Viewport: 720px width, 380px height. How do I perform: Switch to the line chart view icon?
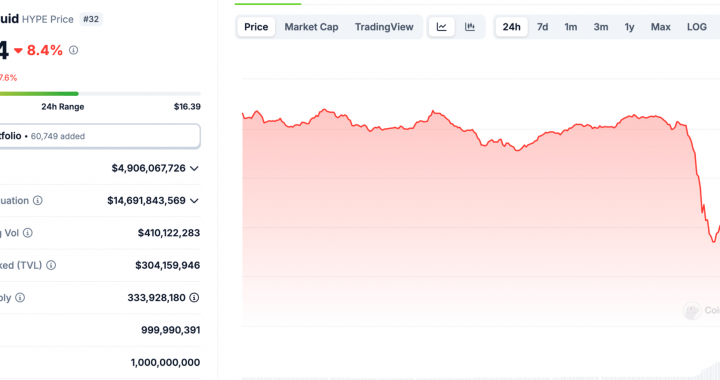[441, 27]
